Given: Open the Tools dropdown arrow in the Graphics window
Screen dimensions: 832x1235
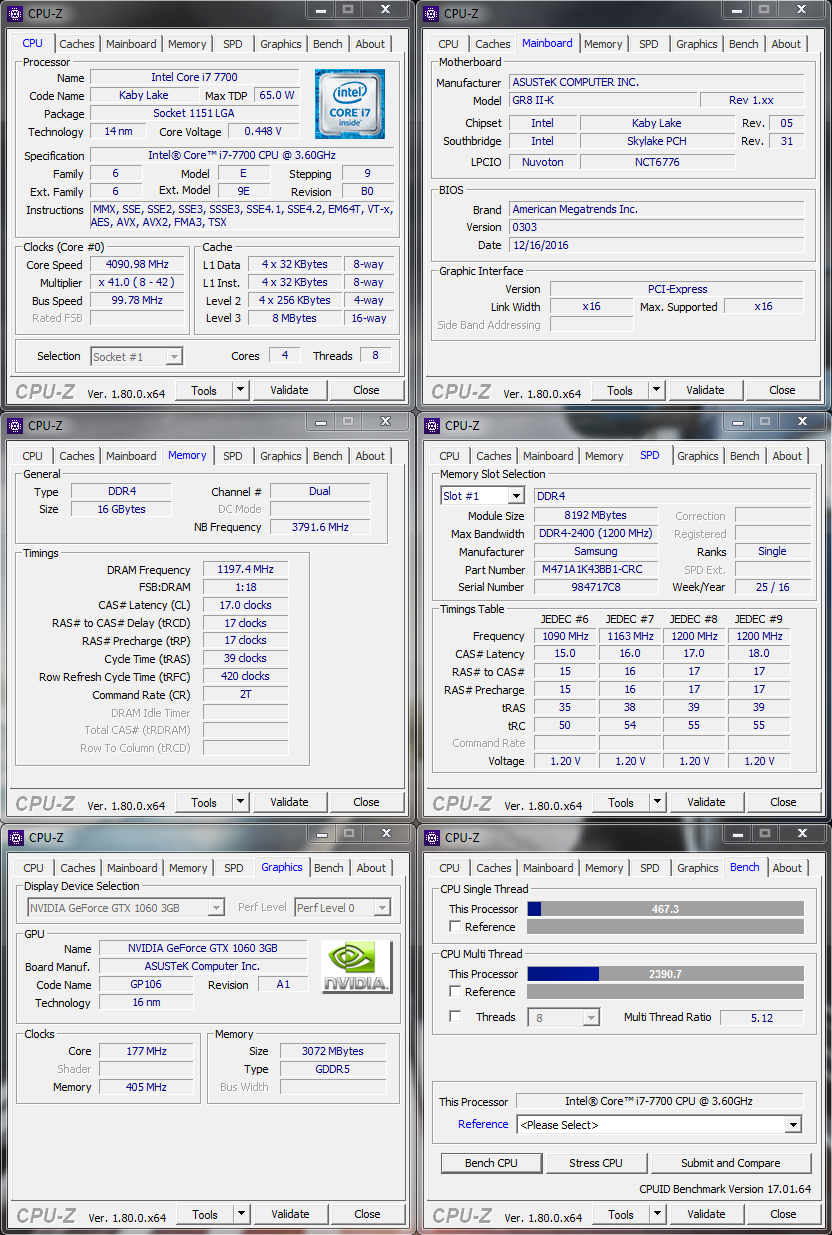Looking at the screenshot, I should click(x=240, y=1214).
